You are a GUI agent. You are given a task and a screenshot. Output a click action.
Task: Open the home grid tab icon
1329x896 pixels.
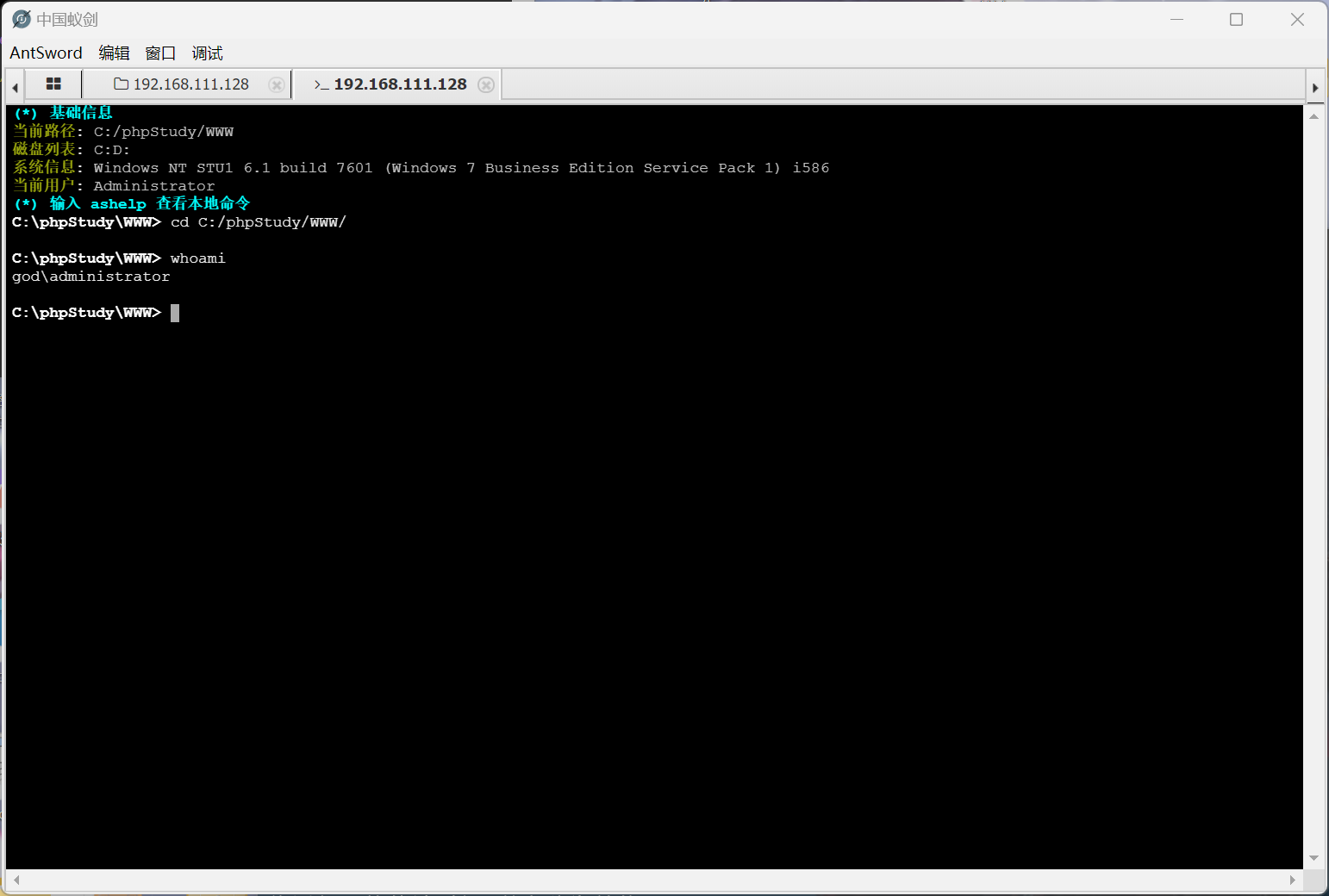[53, 84]
